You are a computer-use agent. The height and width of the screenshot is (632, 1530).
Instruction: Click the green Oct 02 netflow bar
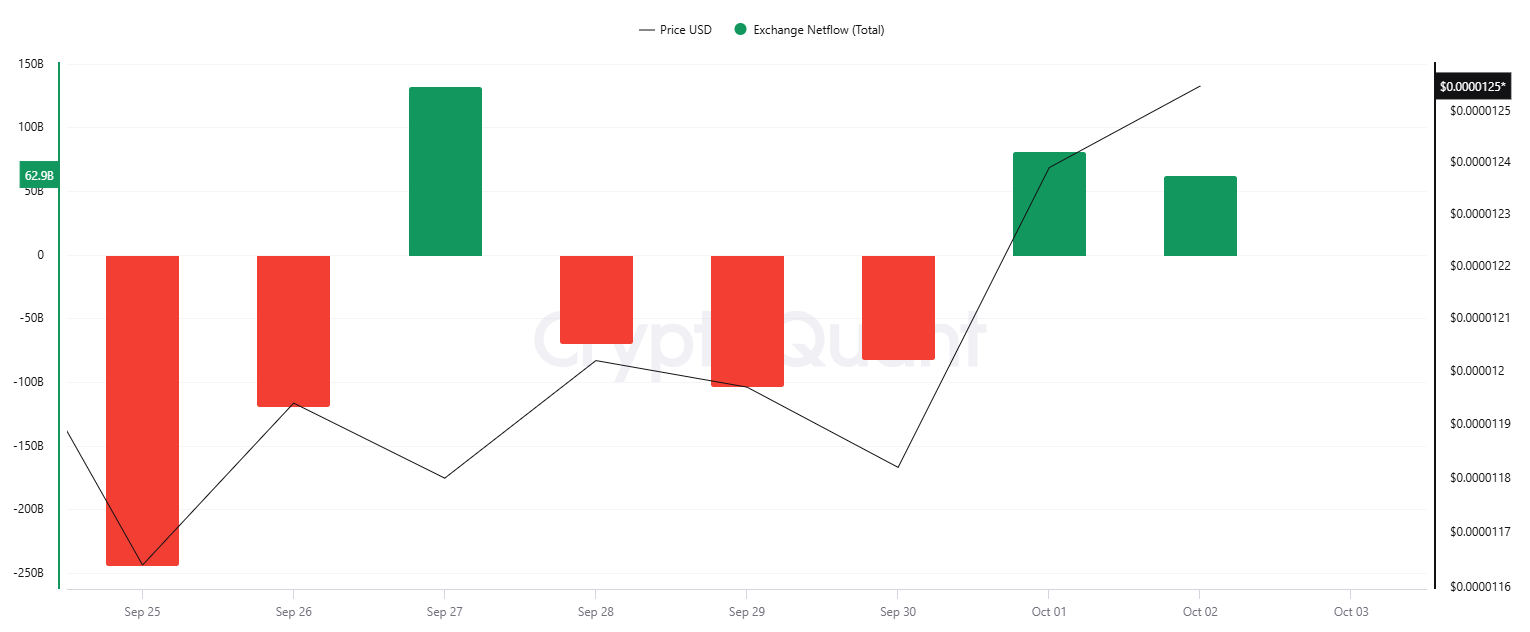coord(1200,216)
